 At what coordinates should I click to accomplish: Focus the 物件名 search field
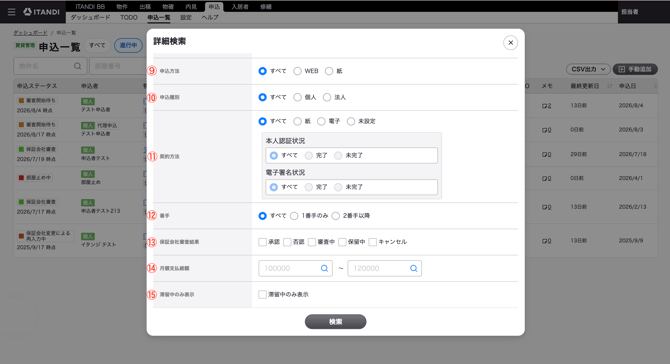pyautogui.click(x=50, y=66)
